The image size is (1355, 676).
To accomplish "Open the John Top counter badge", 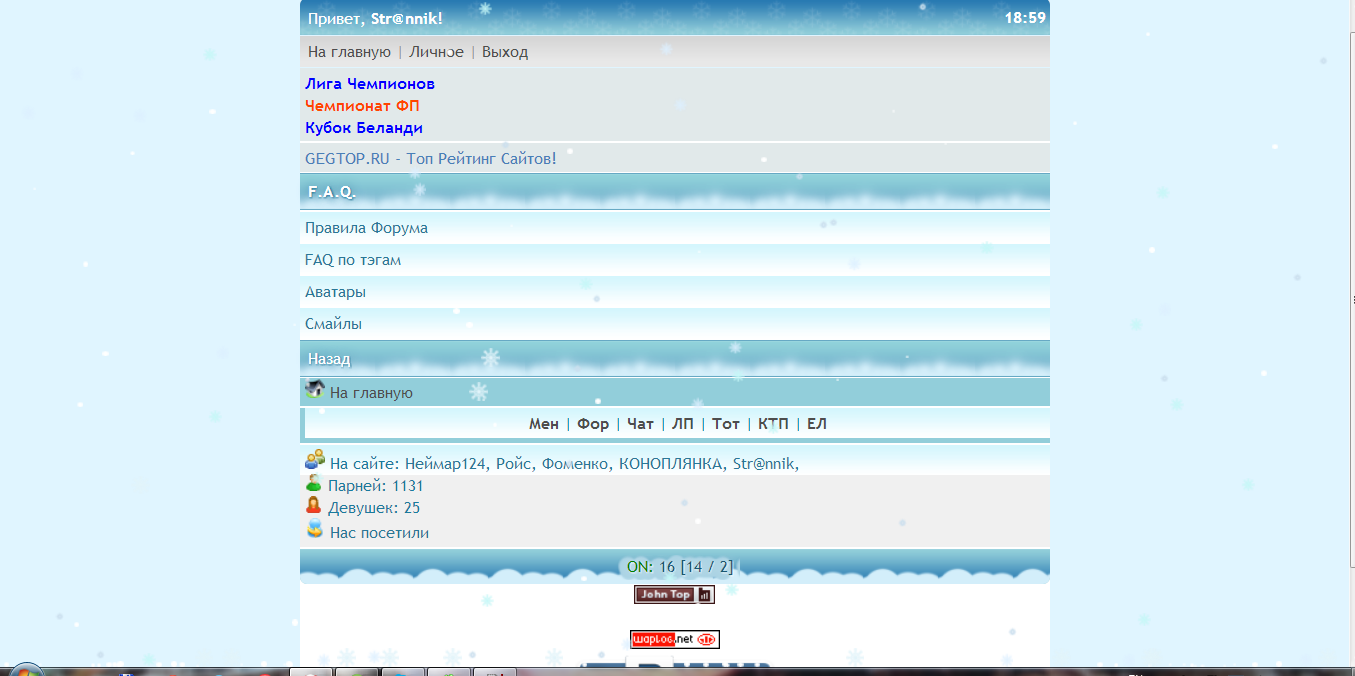I will click(674, 594).
